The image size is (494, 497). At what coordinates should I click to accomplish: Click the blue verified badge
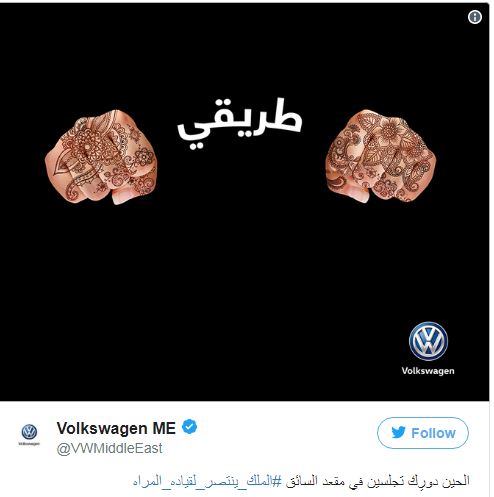click(189, 427)
